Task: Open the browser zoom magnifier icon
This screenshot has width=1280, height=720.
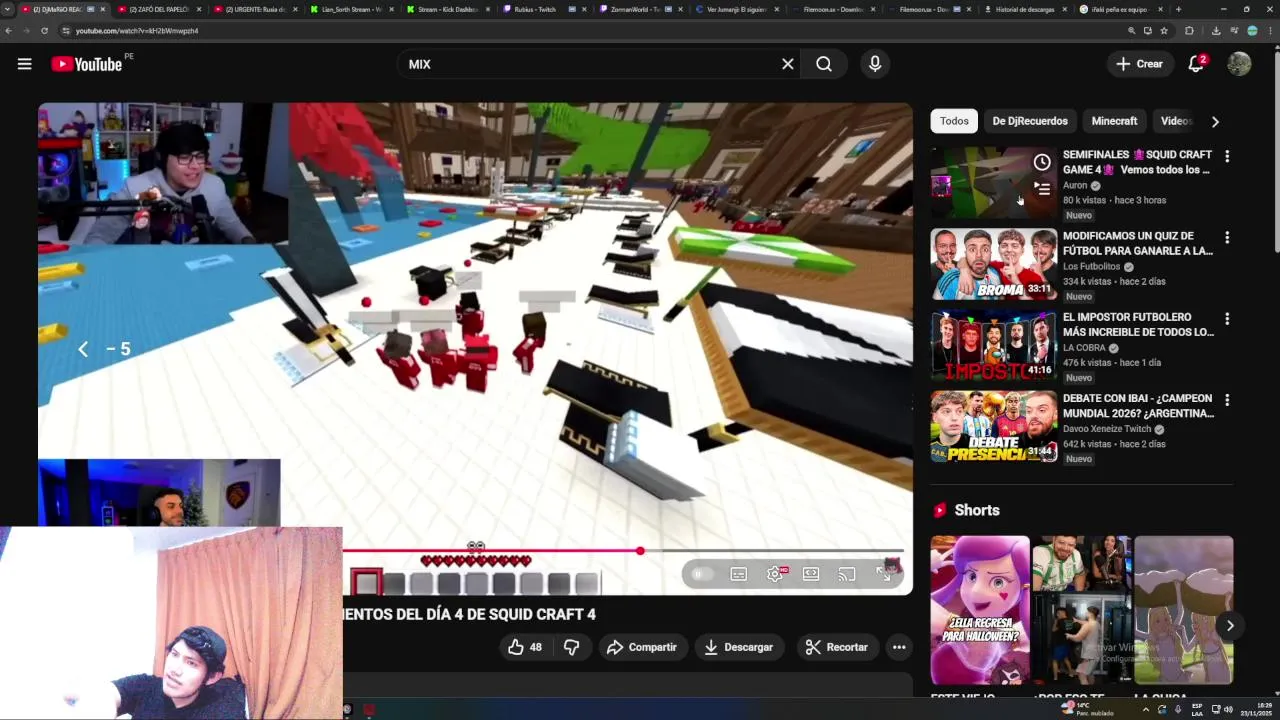Action: click(1132, 31)
